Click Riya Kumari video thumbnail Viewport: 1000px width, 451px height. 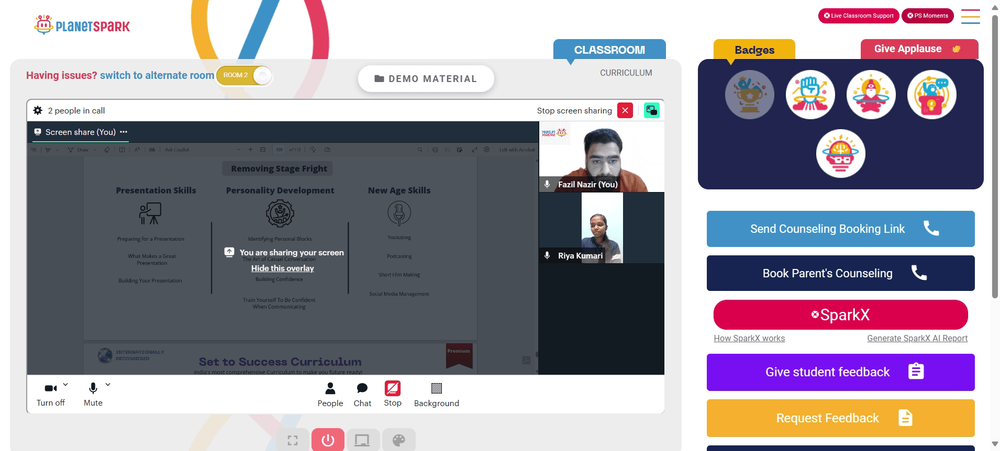[601, 228]
